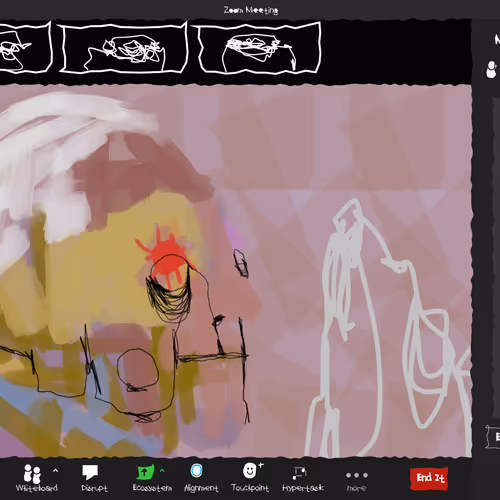The height and width of the screenshot is (500, 500).
Task: Open the Whiteboard people icon
Action: [33, 473]
